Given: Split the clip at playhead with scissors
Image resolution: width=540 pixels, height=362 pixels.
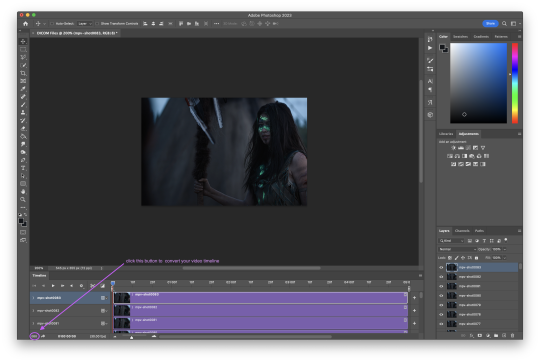Looking at the screenshot, I should 93,286.
